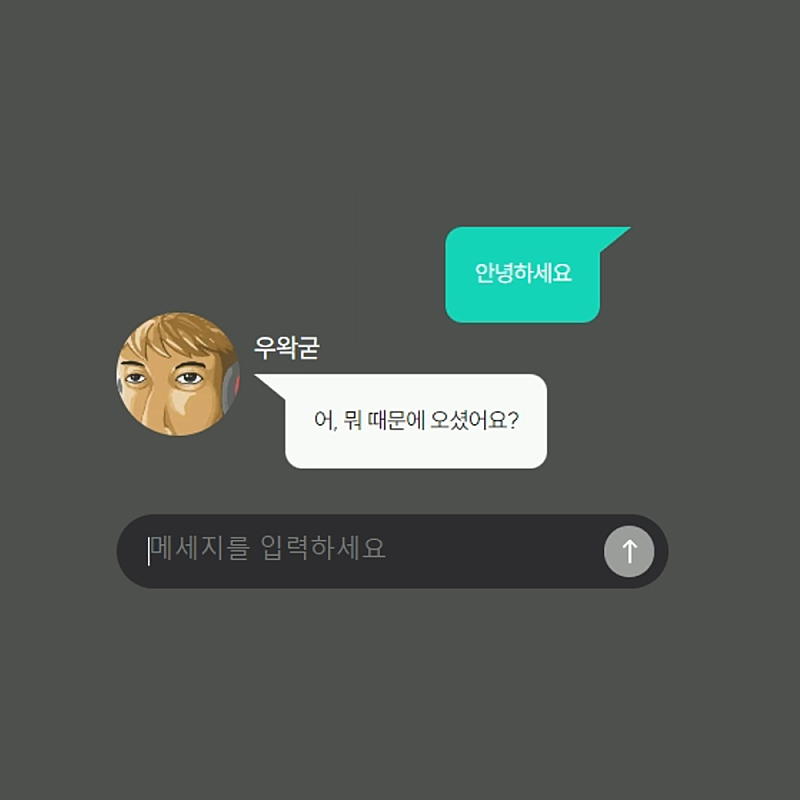Screen dimensions: 800x800
Task: Click the blonde hair in the avatar
Action: pyautogui.click(x=176, y=334)
